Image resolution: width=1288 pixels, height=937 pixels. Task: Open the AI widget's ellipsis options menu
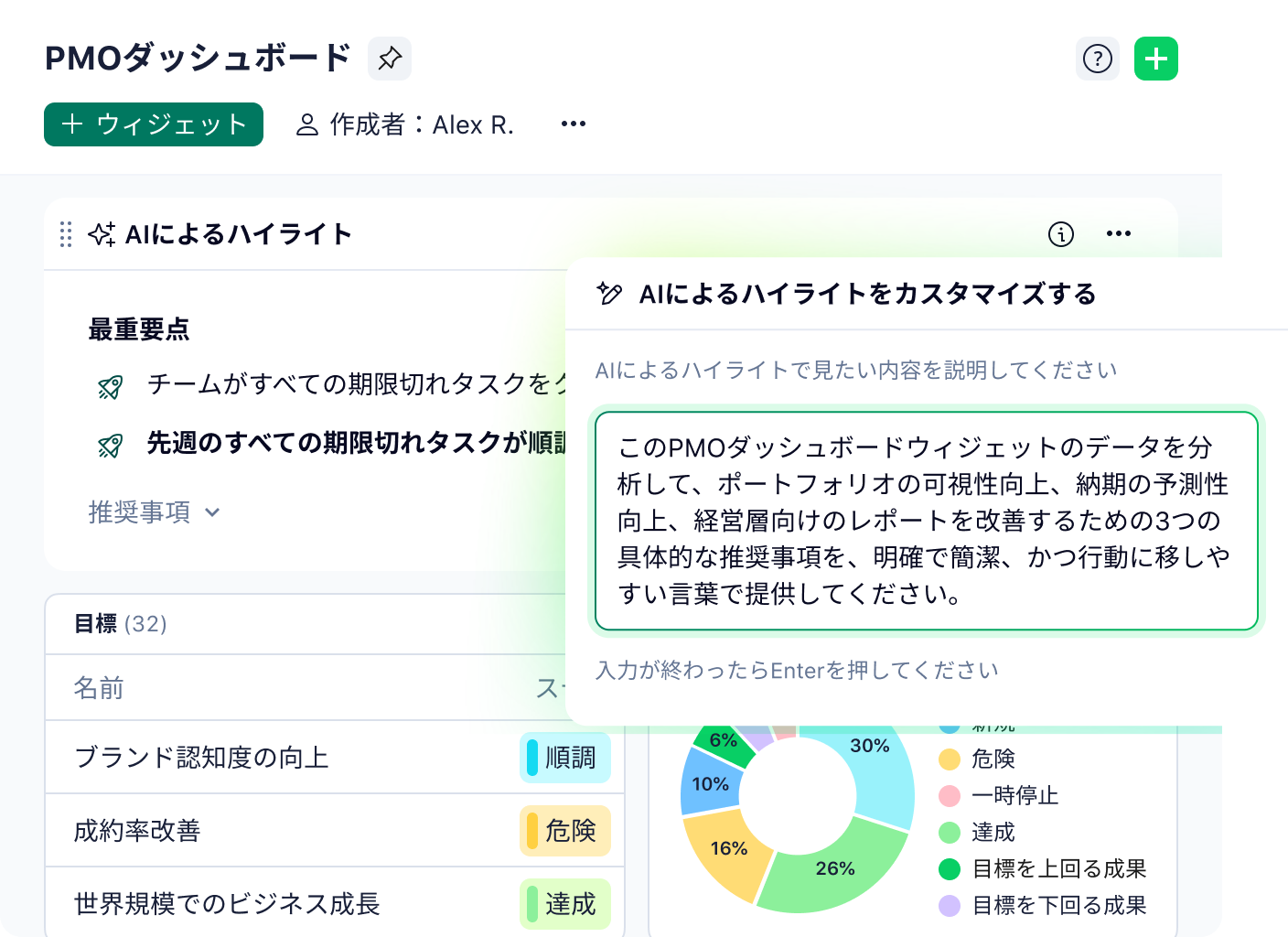point(1118,234)
